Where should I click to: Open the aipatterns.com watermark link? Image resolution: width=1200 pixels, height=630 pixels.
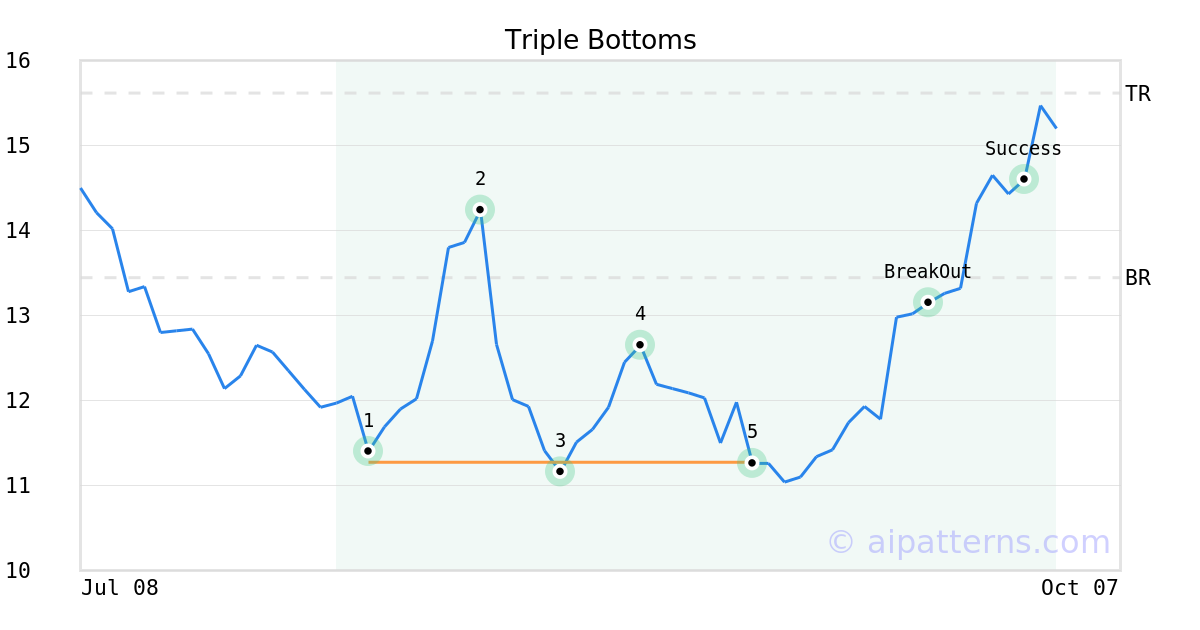(968, 542)
